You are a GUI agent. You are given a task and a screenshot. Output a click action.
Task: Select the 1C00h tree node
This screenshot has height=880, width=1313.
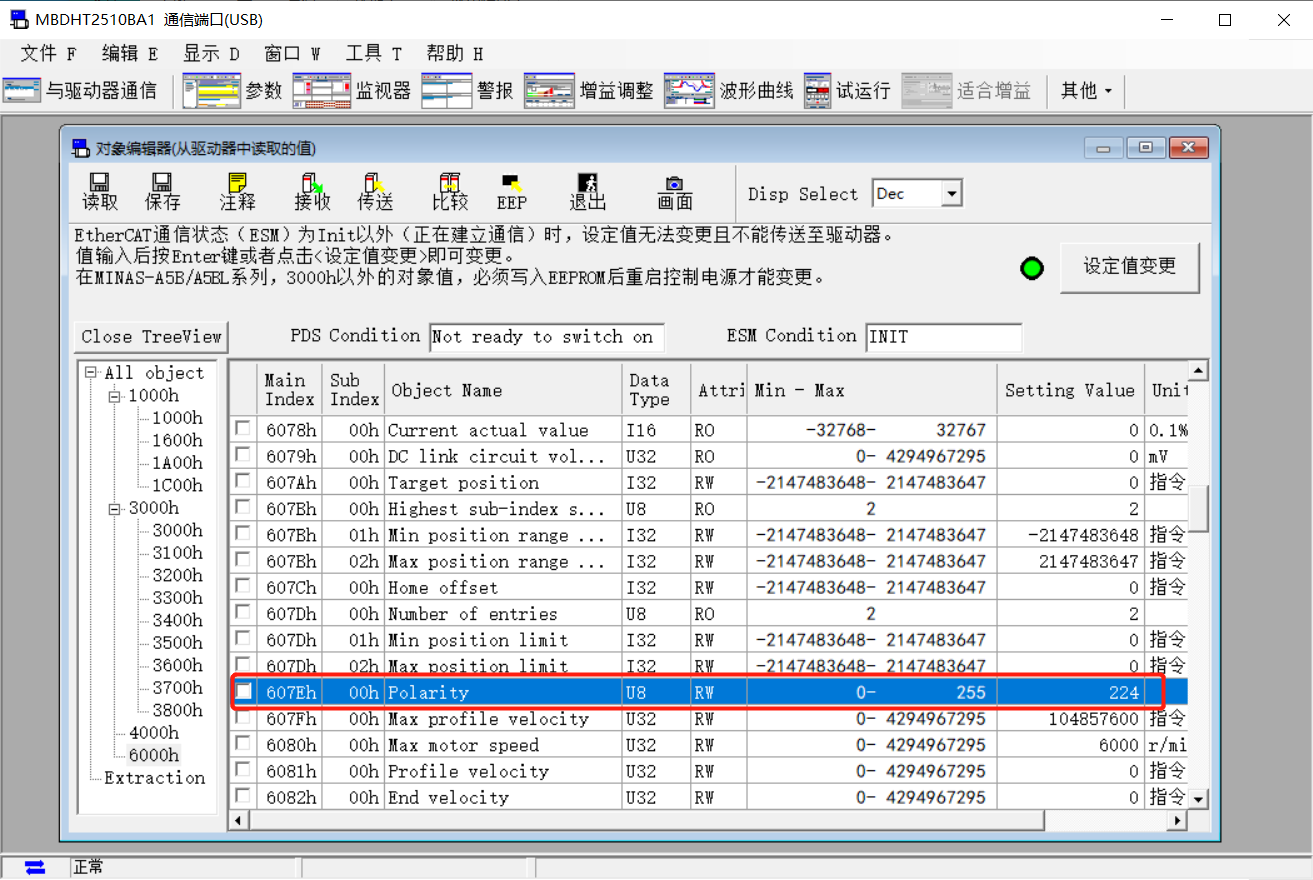coord(177,485)
